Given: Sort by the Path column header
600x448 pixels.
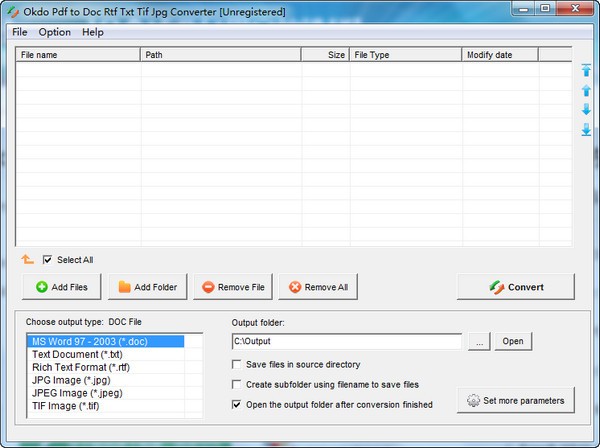Looking at the screenshot, I should point(221,55).
